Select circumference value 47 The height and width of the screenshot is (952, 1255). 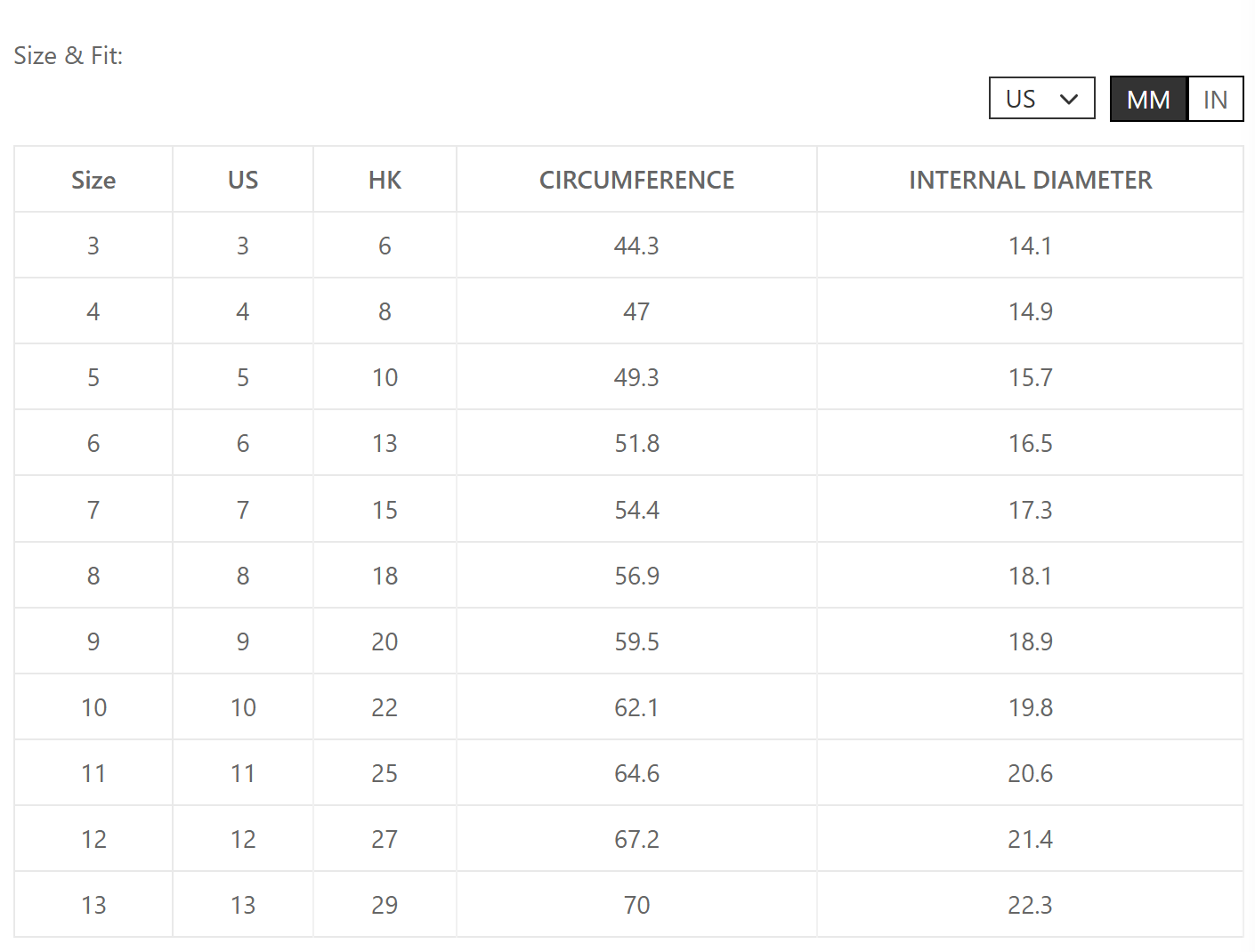point(636,311)
